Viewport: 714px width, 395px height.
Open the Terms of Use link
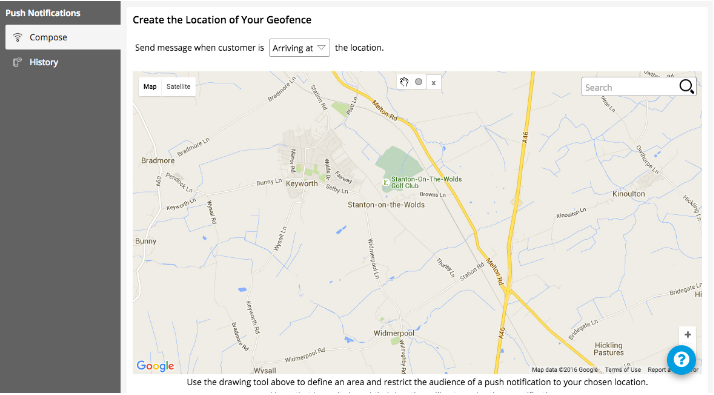pyautogui.click(x=622, y=370)
